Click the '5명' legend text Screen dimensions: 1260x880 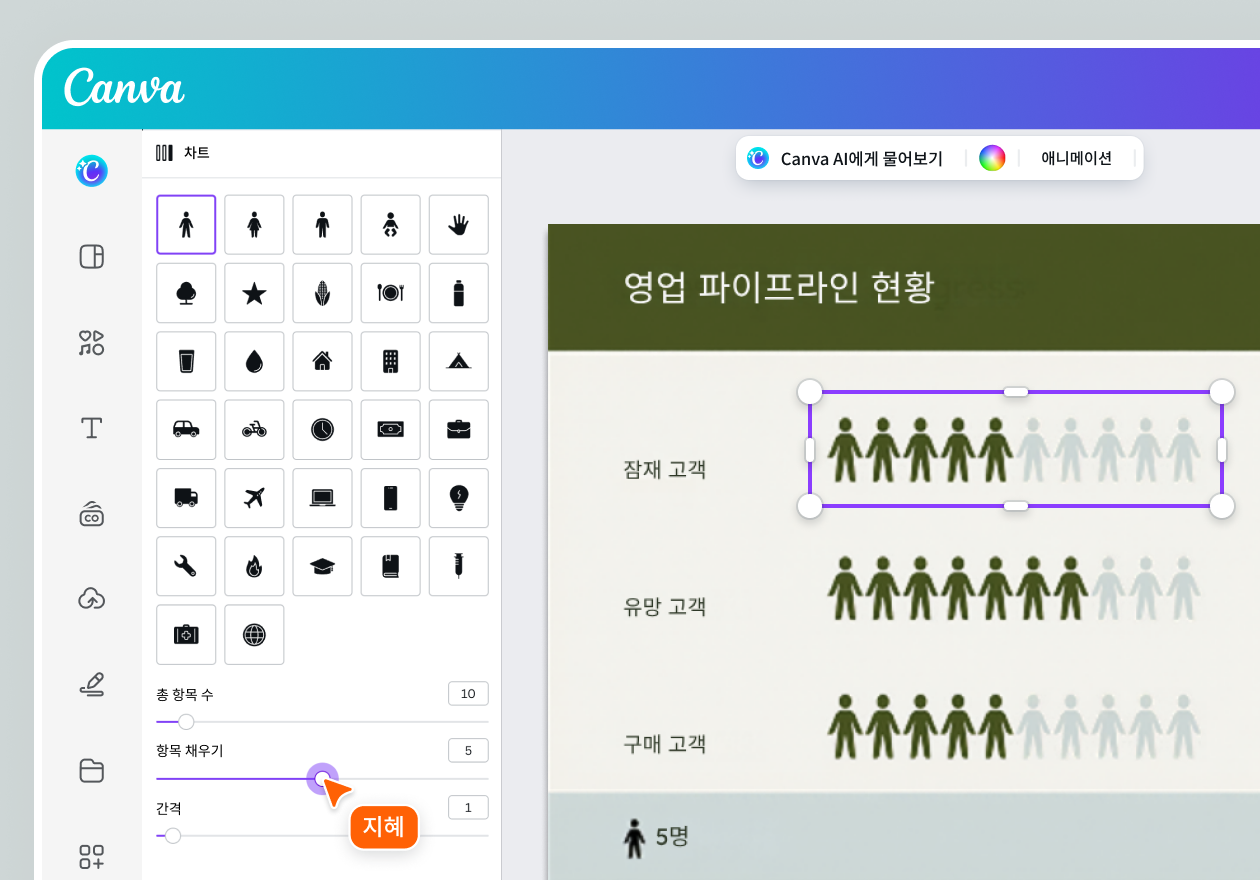click(672, 836)
